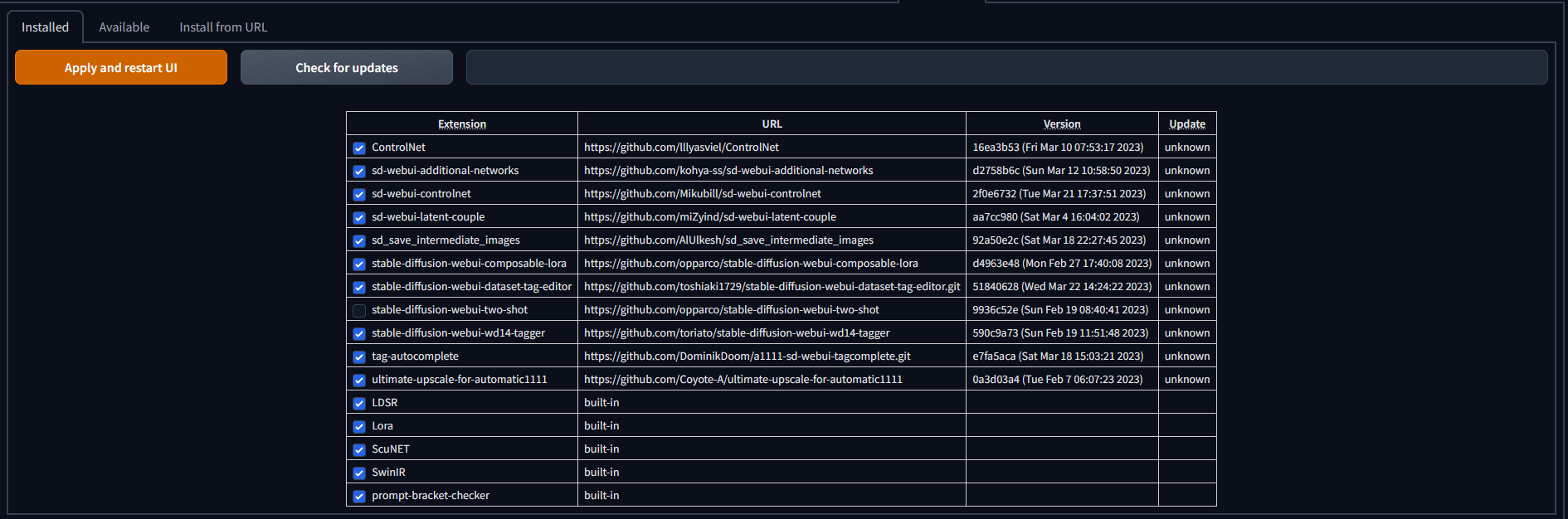Toggle stable-diffusion-webui-wd14-tagger checkbox
Viewport: 1568px width, 519px height.
pos(359,333)
